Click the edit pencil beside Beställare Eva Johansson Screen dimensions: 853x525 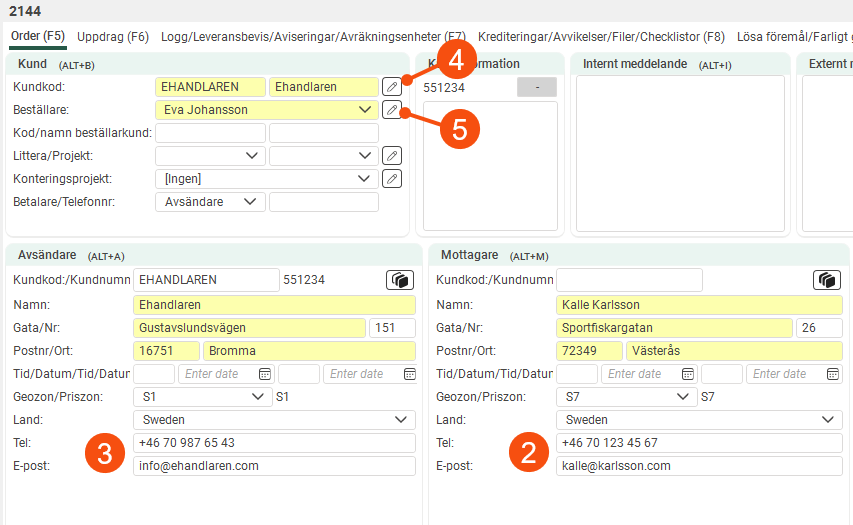392,110
